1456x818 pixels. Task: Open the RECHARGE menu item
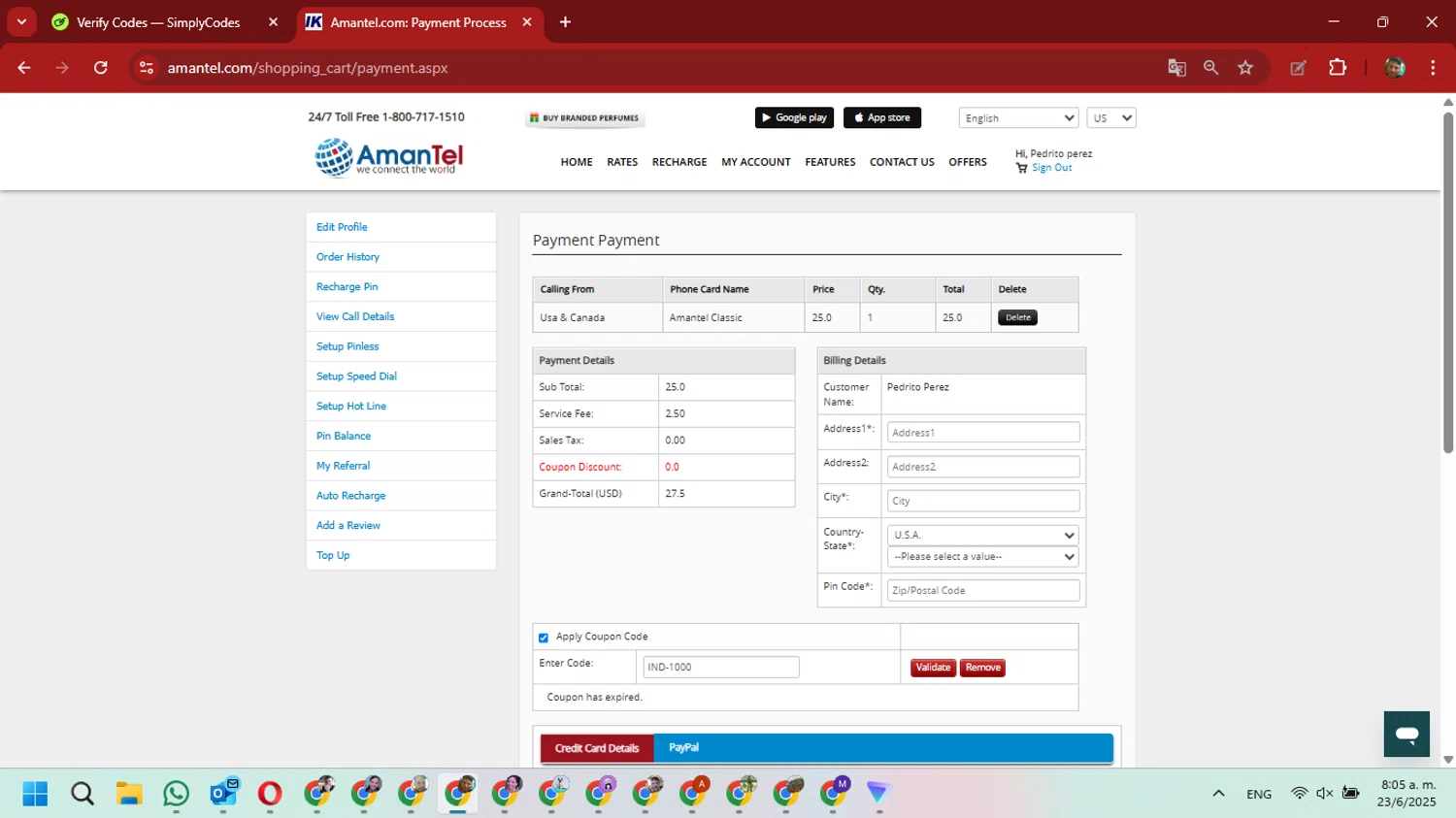click(x=679, y=162)
